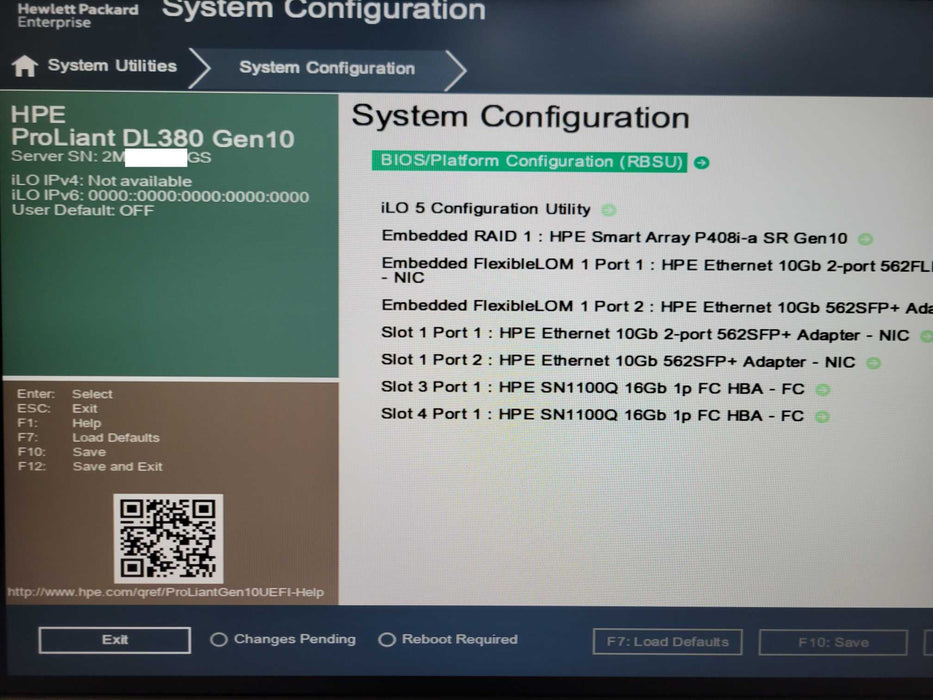Click the arrow icon beside iLO 5 Configuration Utility
Viewport: 933px width, 700px height.
[x=608, y=210]
